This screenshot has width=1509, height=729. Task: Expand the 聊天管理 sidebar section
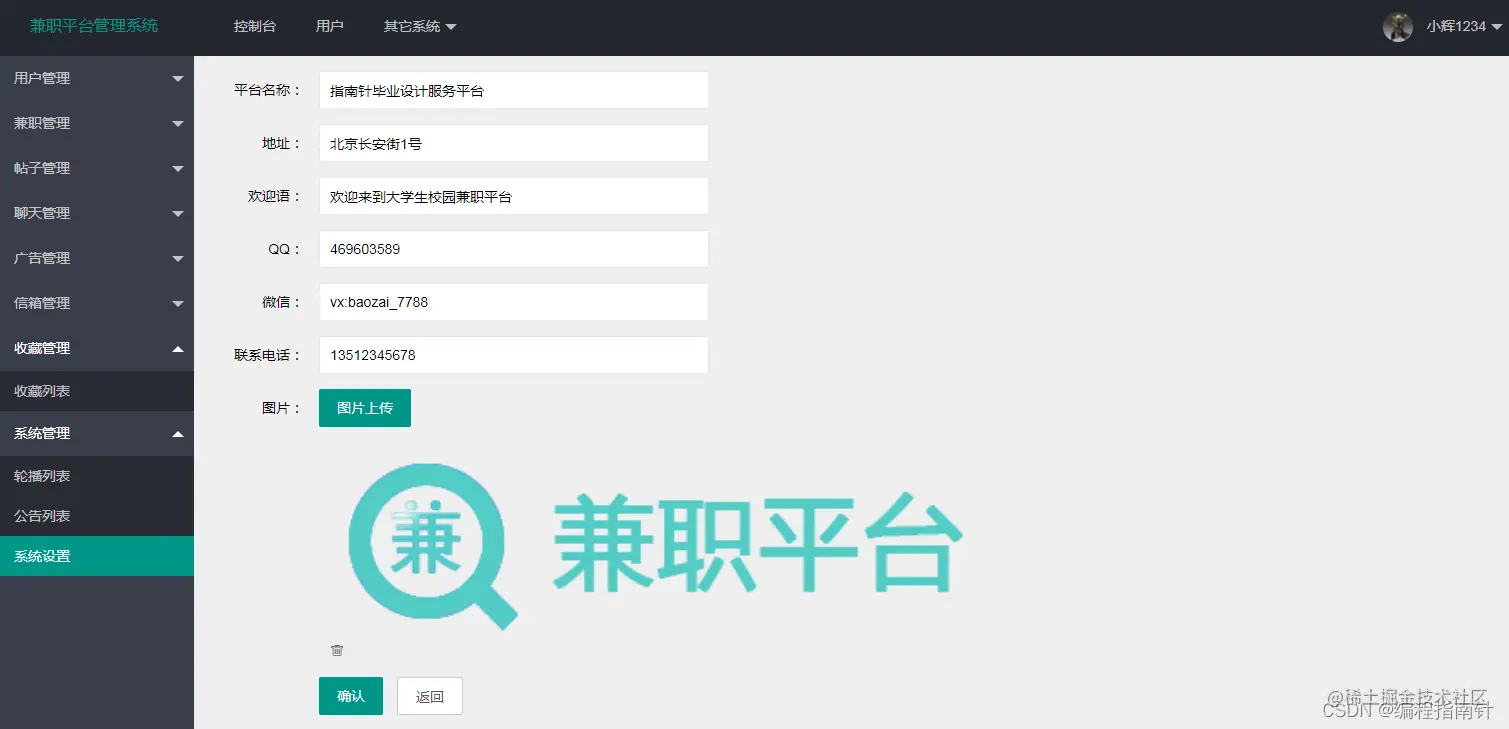(x=97, y=213)
